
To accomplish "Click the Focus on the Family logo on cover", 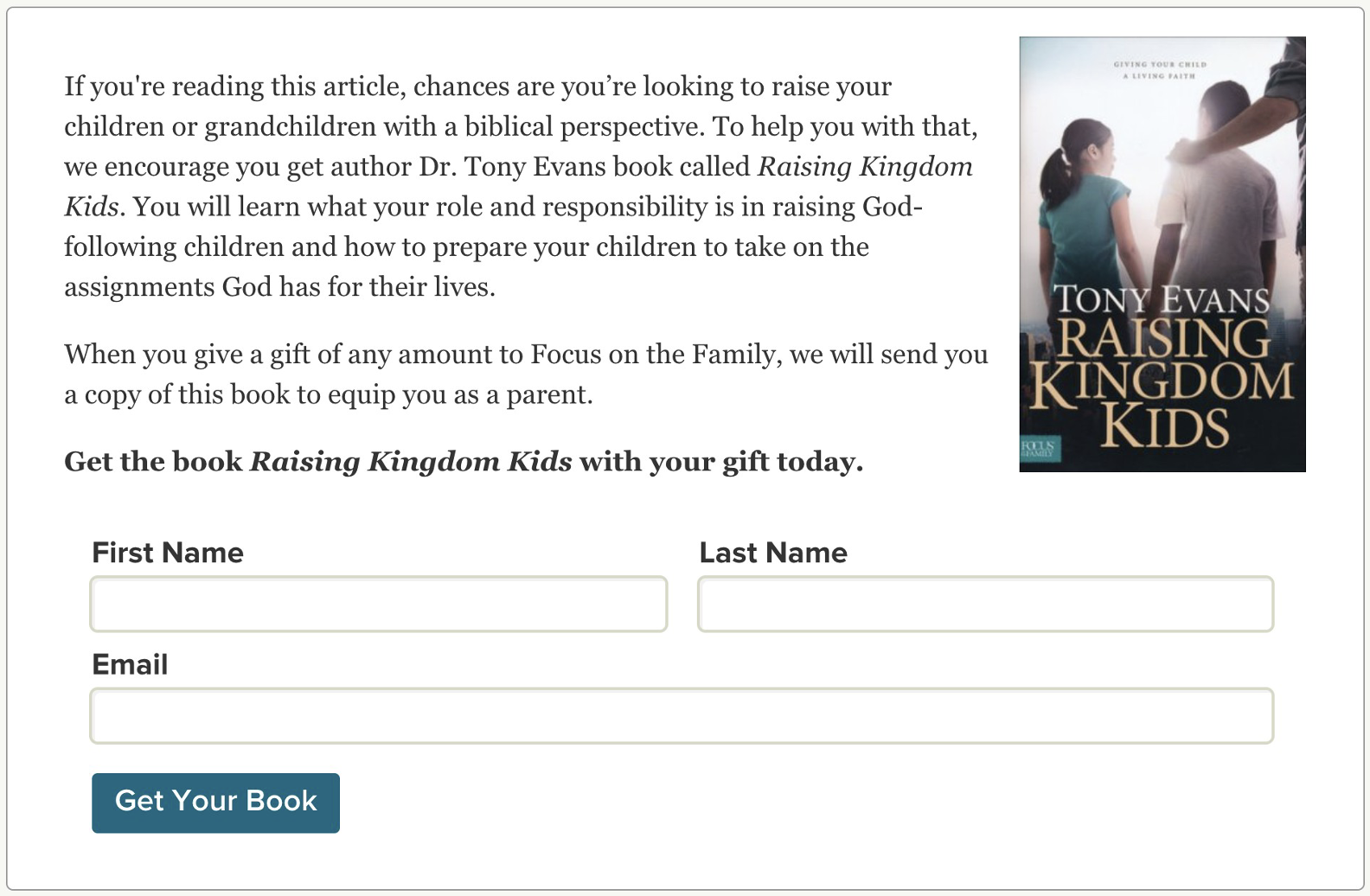I will [1039, 448].
